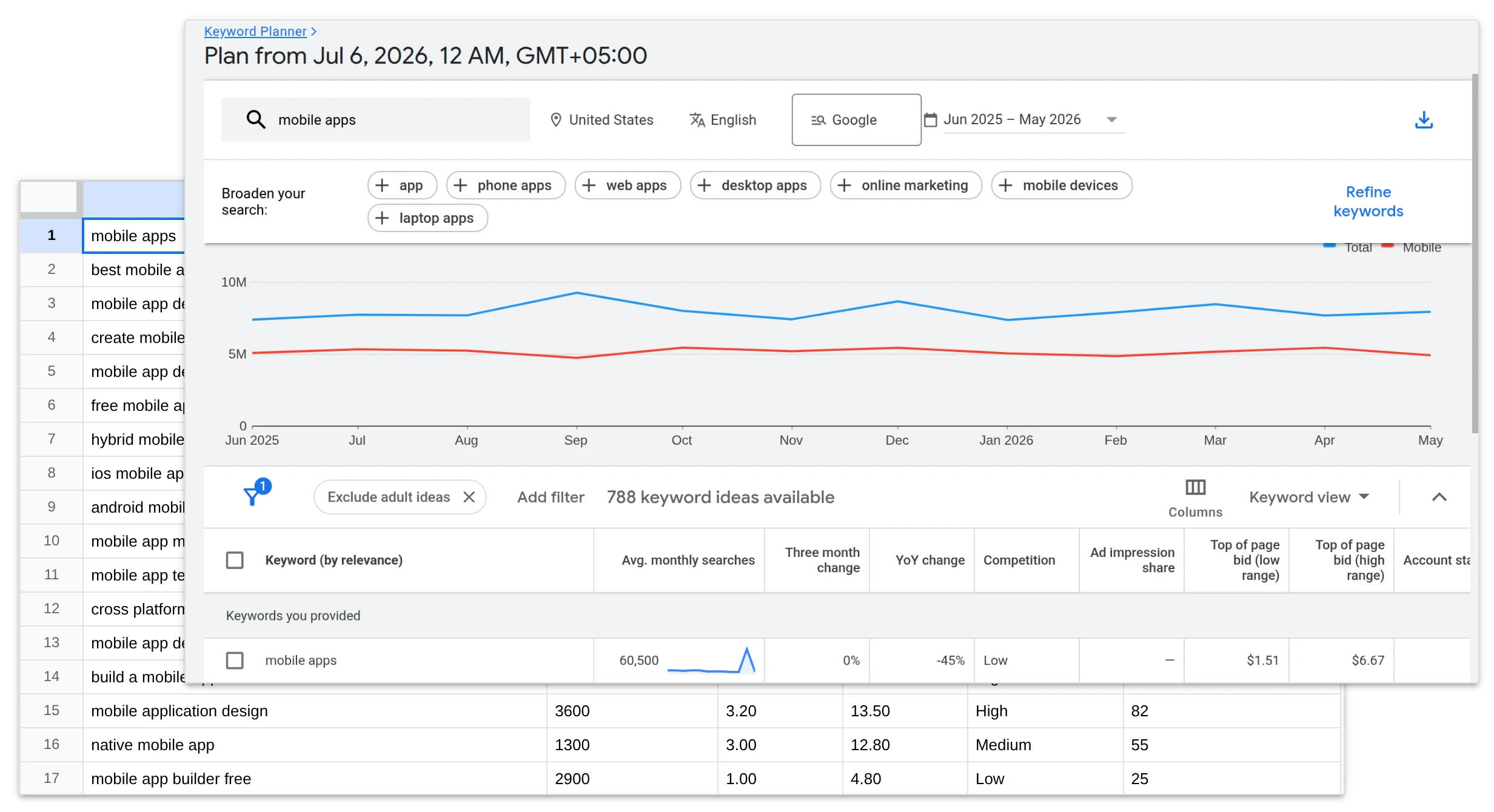Open the Keyword view dropdown
This screenshot has height=812, width=1494.
(x=1309, y=497)
